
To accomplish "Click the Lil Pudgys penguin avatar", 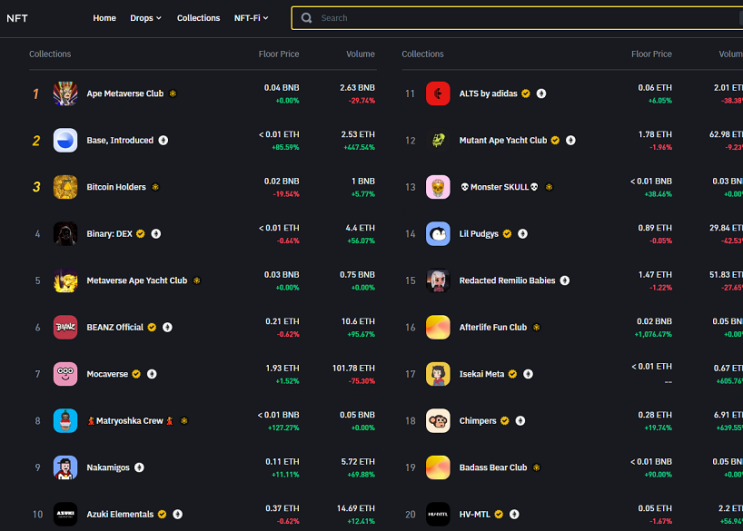I will pos(438,234).
